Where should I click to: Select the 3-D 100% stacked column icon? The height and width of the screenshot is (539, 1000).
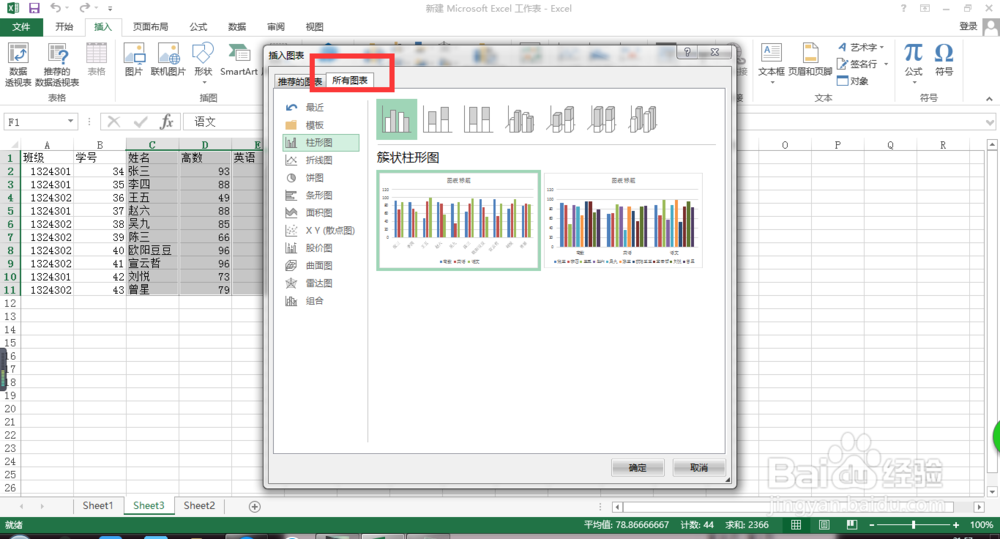[x=602, y=119]
